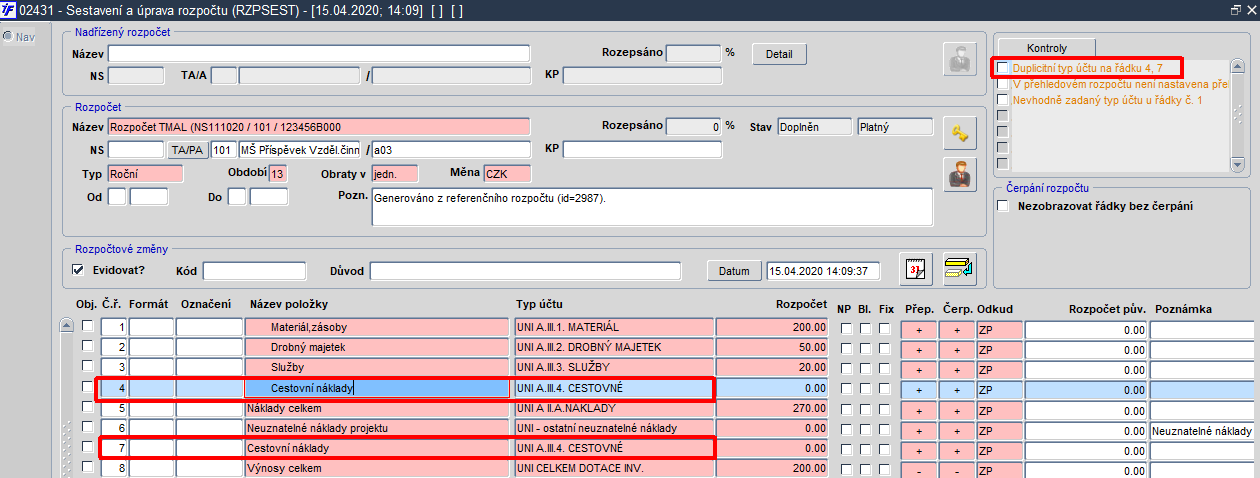The height and width of the screenshot is (478, 1260).
Task: Click the scroll-up arrow of budget rows
Action: [67, 326]
